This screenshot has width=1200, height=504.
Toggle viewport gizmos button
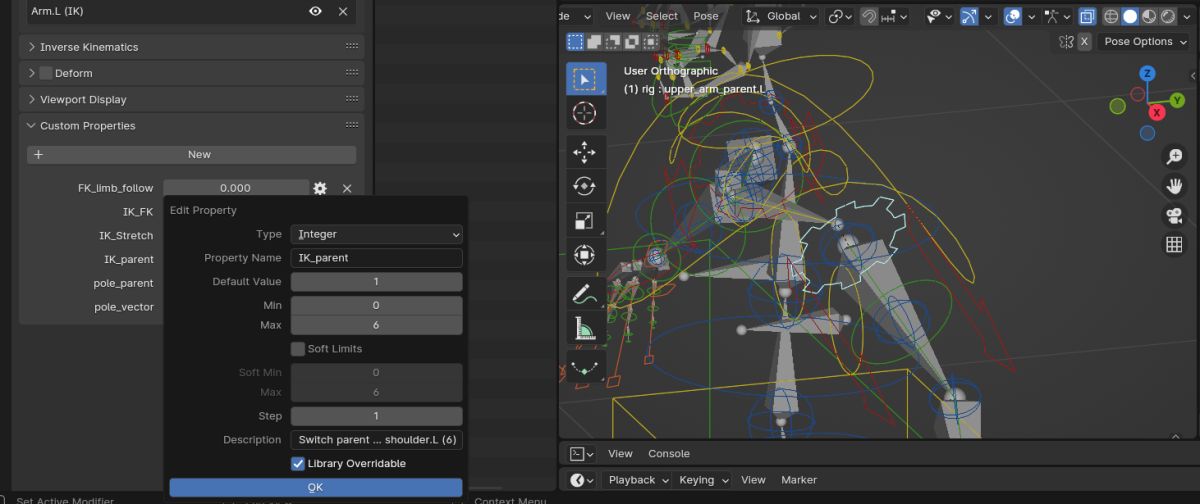(969, 16)
